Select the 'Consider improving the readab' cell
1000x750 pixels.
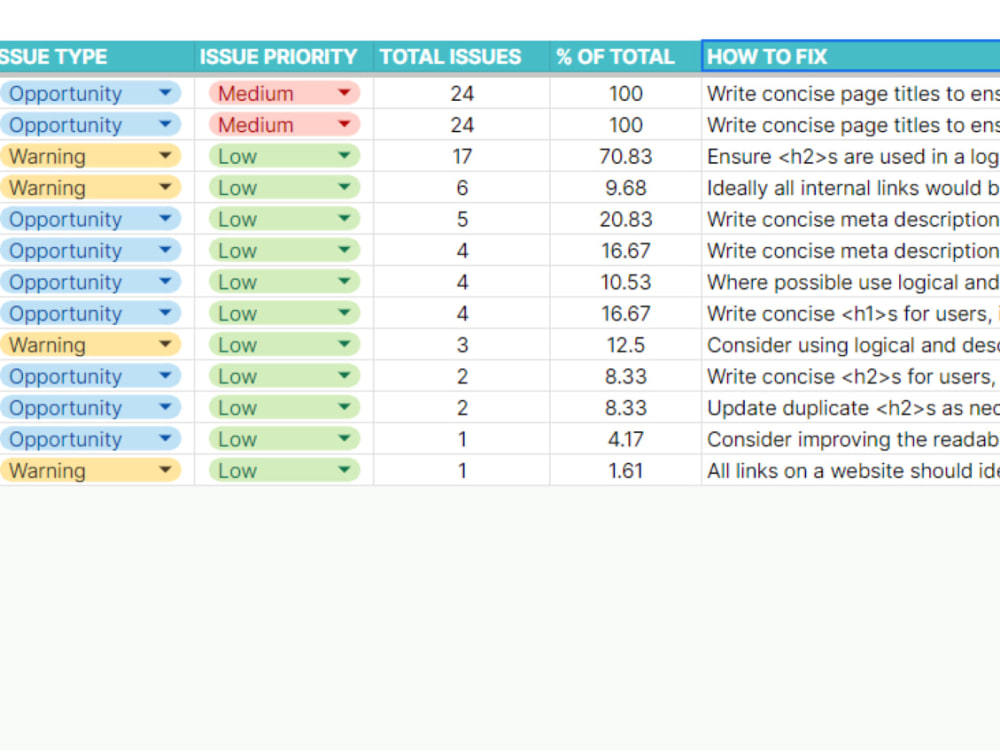(x=851, y=439)
